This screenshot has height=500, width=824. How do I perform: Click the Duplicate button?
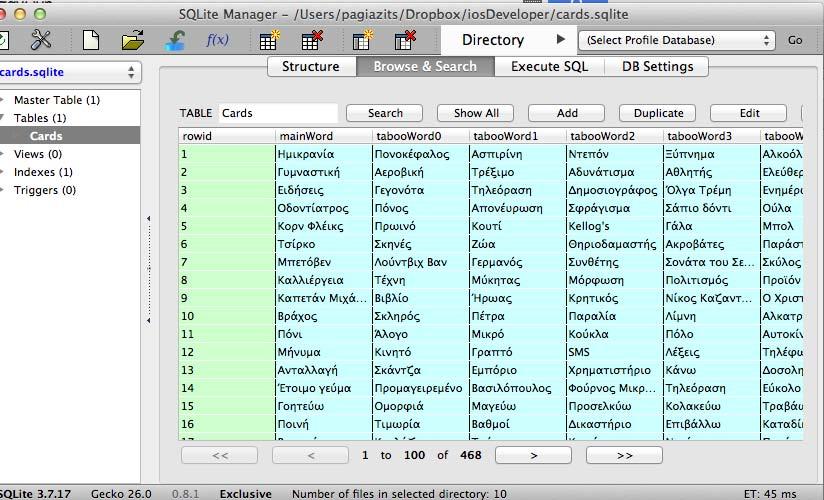(657, 113)
